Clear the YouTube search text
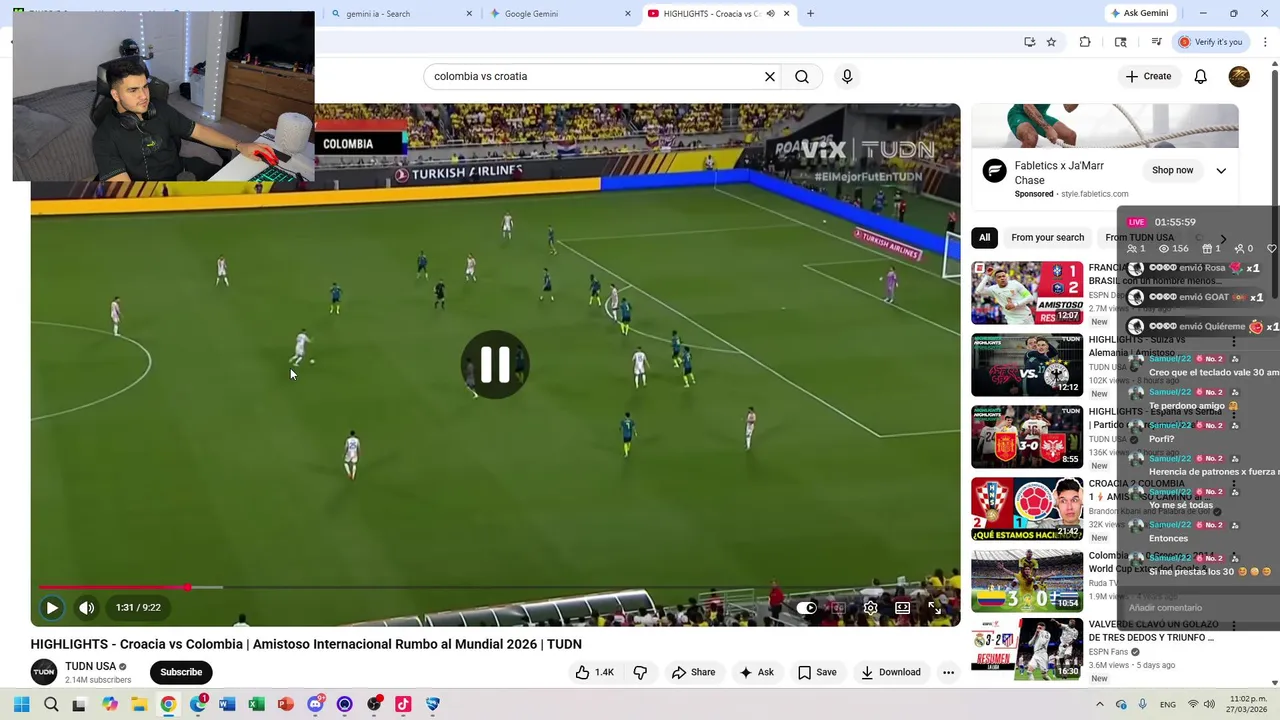 coord(770,76)
